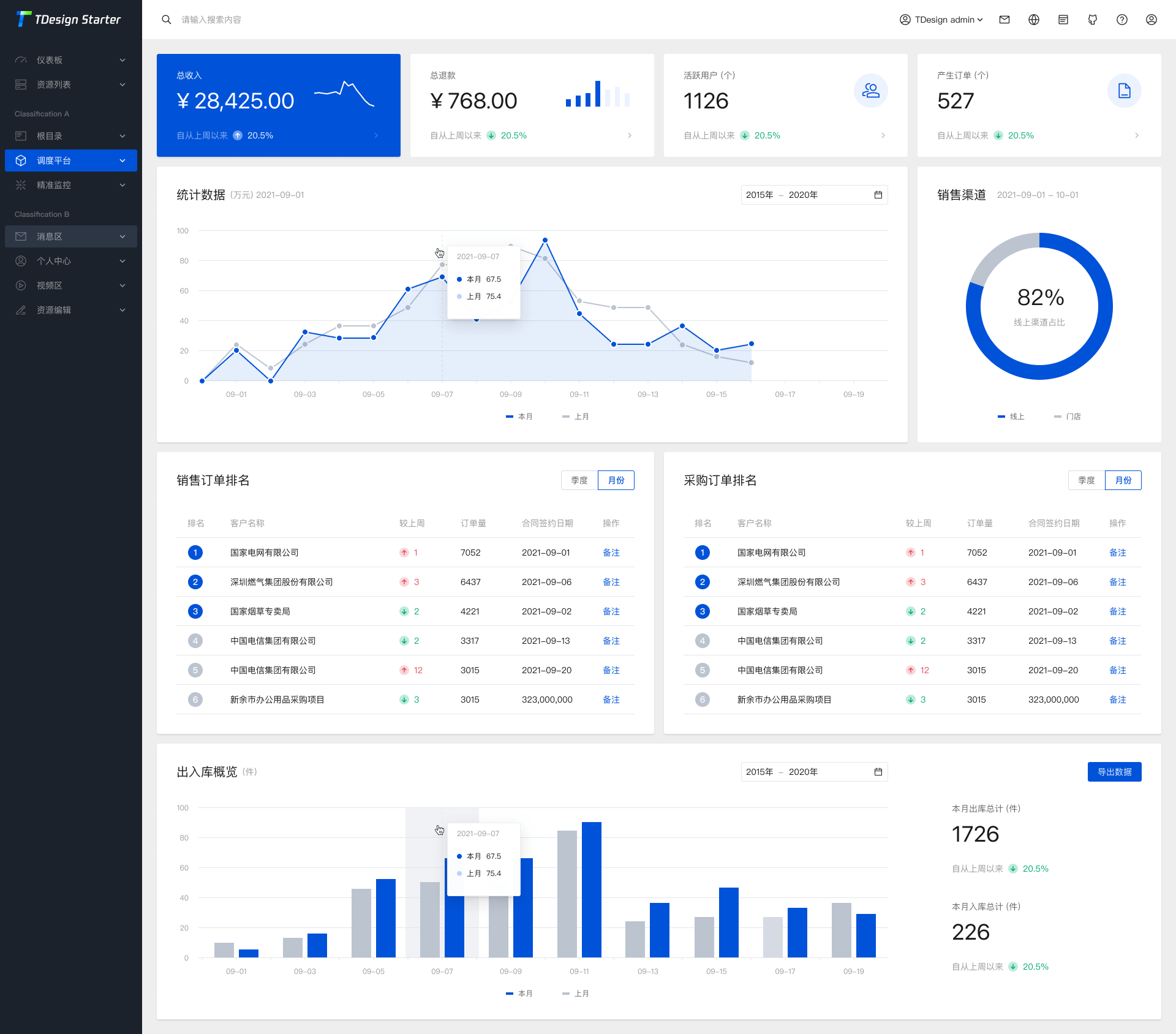1176x1034 pixels.
Task: Click the search magnifier icon
Action: click(166, 20)
